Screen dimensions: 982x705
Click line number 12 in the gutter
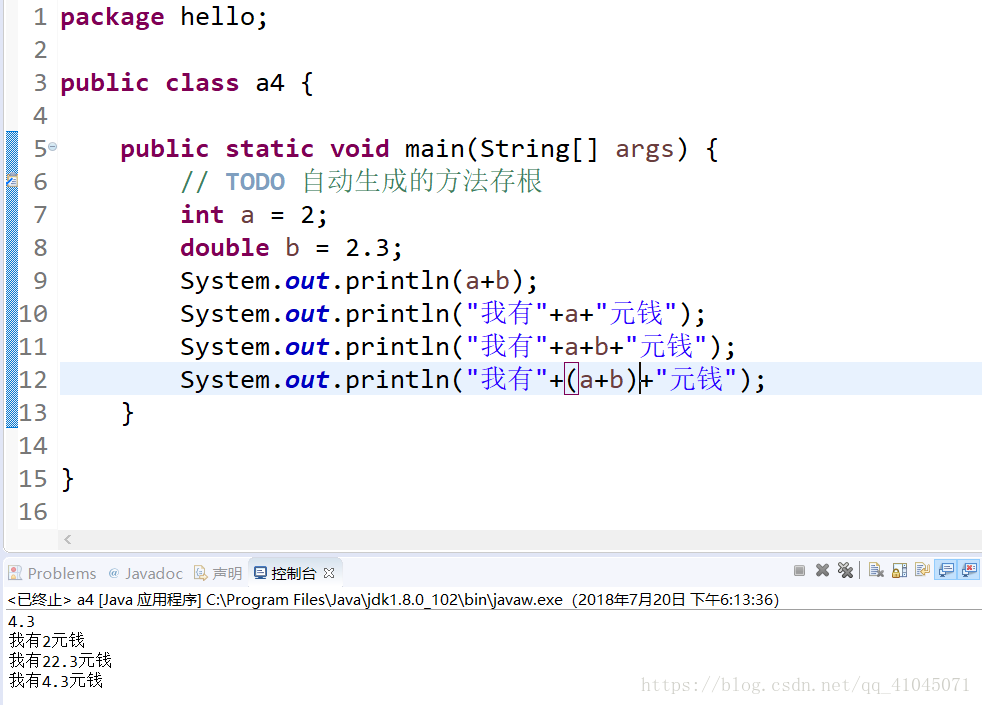[33, 379]
